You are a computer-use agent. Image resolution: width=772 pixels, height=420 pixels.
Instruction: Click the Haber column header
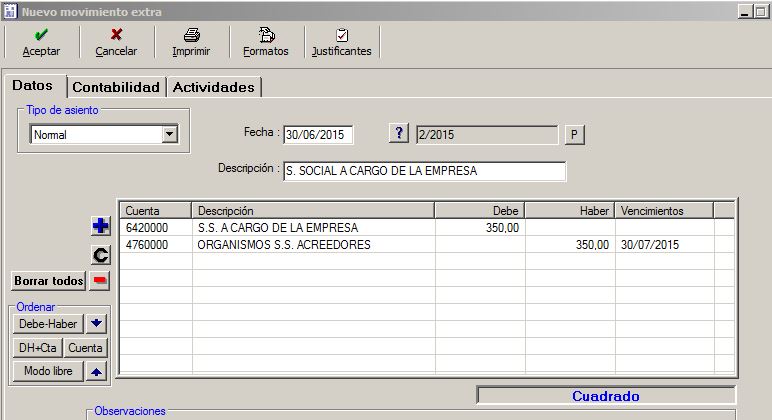click(x=570, y=211)
